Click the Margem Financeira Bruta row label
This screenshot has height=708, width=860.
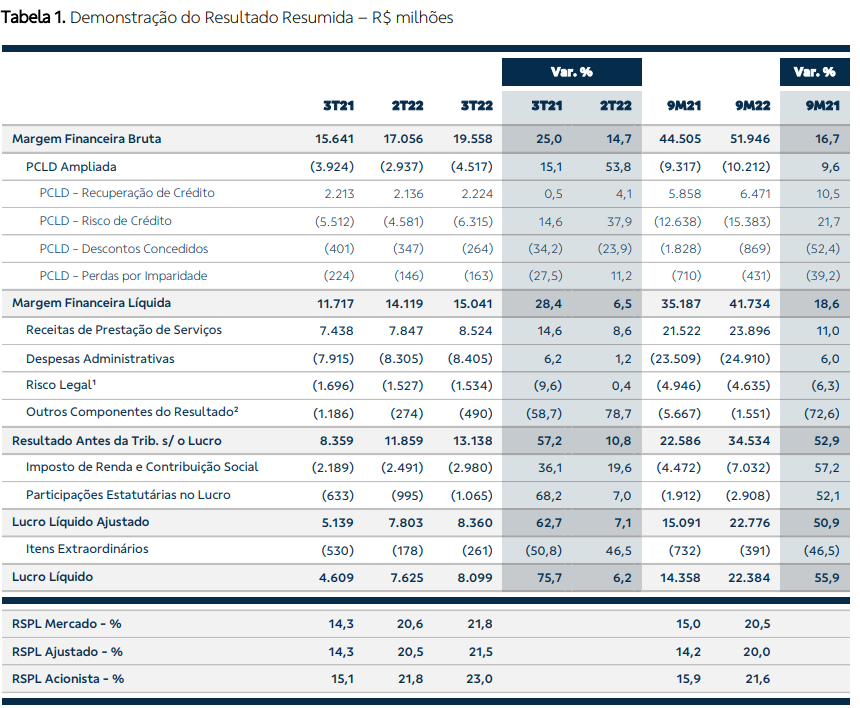point(87,139)
